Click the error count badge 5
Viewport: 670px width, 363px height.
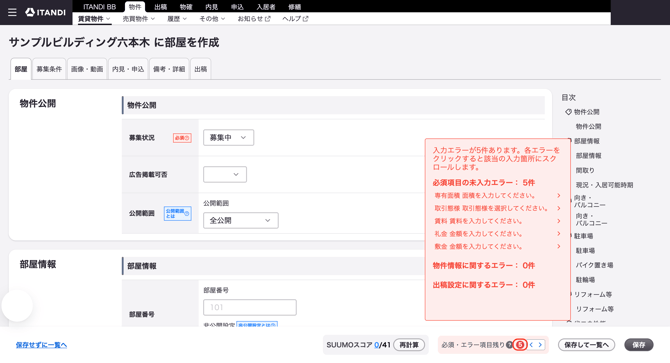pyautogui.click(x=520, y=345)
